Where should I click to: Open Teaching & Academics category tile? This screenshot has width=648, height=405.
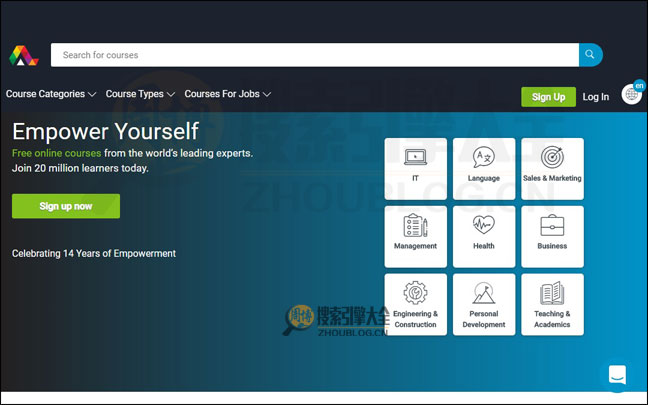pos(552,304)
